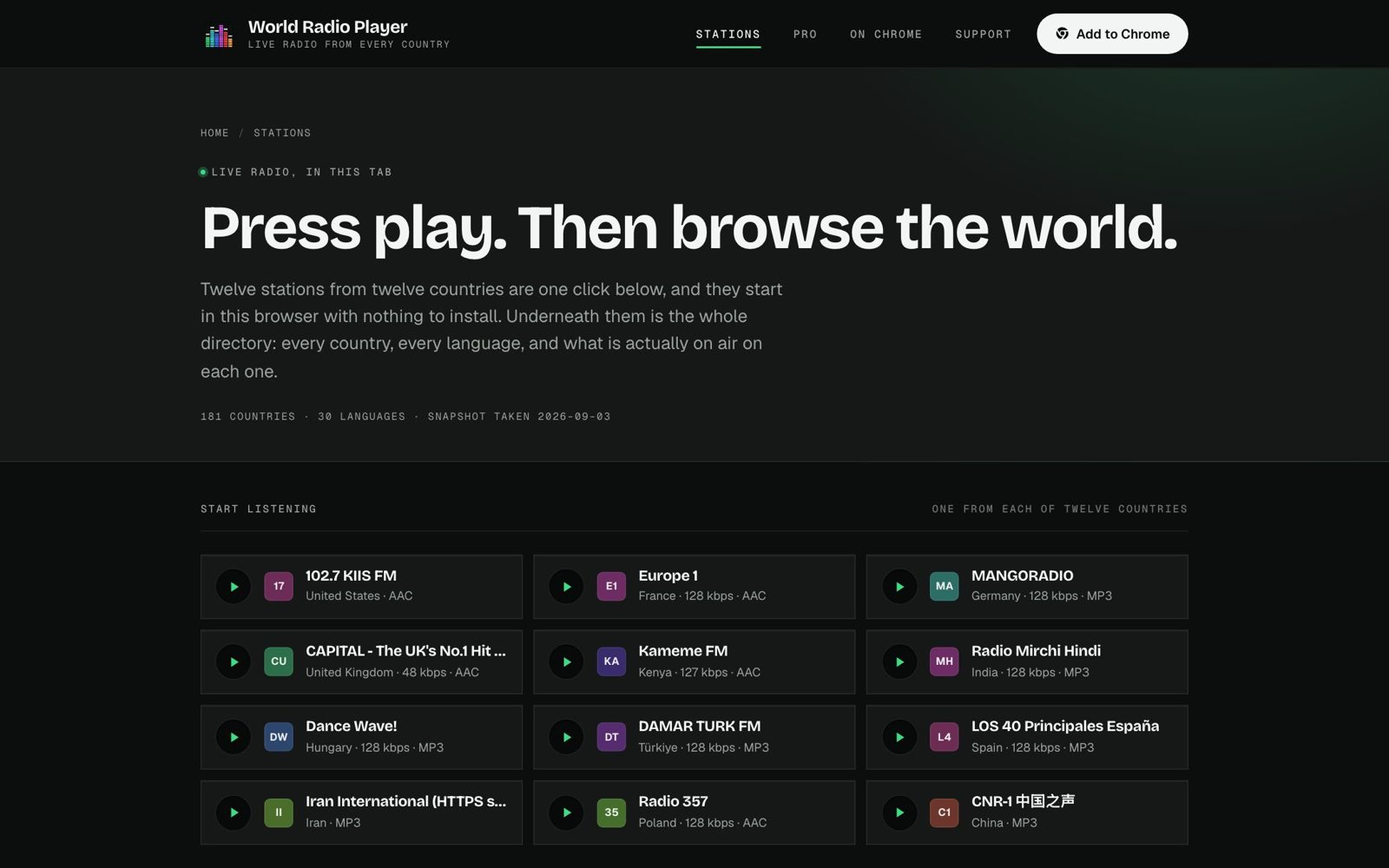Start Radio Mirchi Hindi playback
This screenshot has width=1389, height=868.
click(899, 661)
